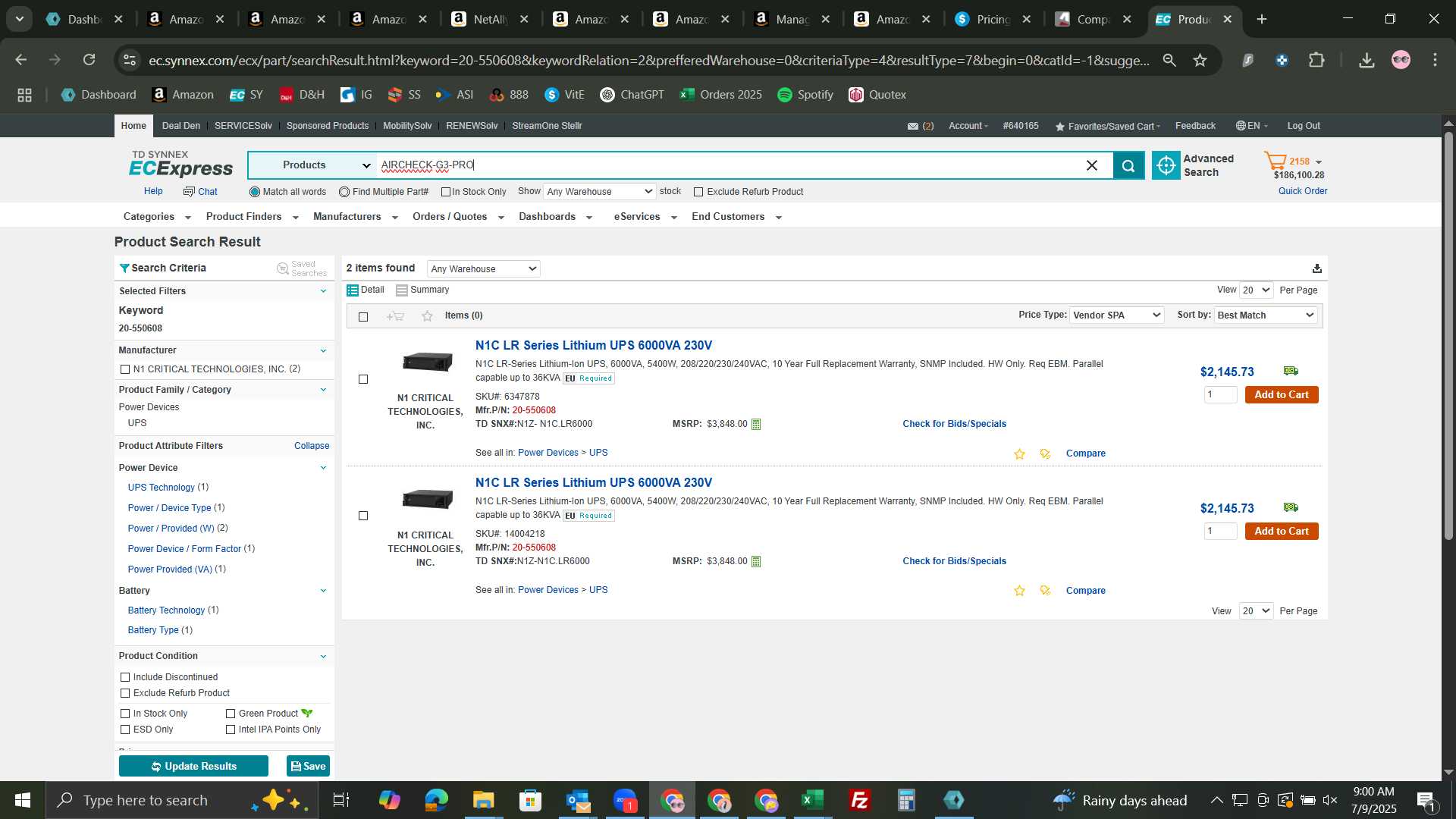Viewport: 1456px width, 819px height.
Task: Click the green shipping truck icon for SKU 6347878
Action: [1291, 371]
